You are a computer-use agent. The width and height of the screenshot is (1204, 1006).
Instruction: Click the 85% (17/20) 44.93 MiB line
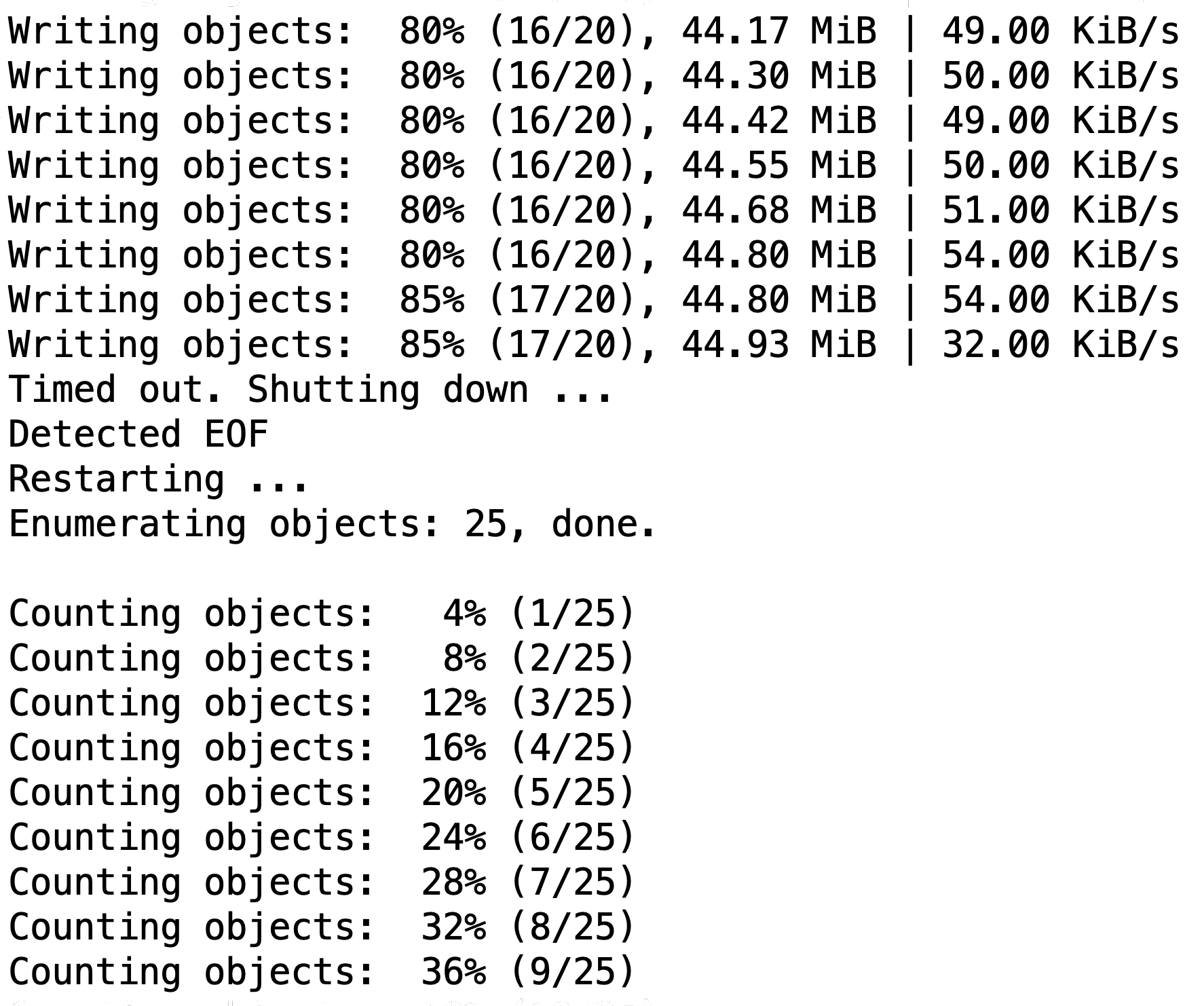point(594,346)
